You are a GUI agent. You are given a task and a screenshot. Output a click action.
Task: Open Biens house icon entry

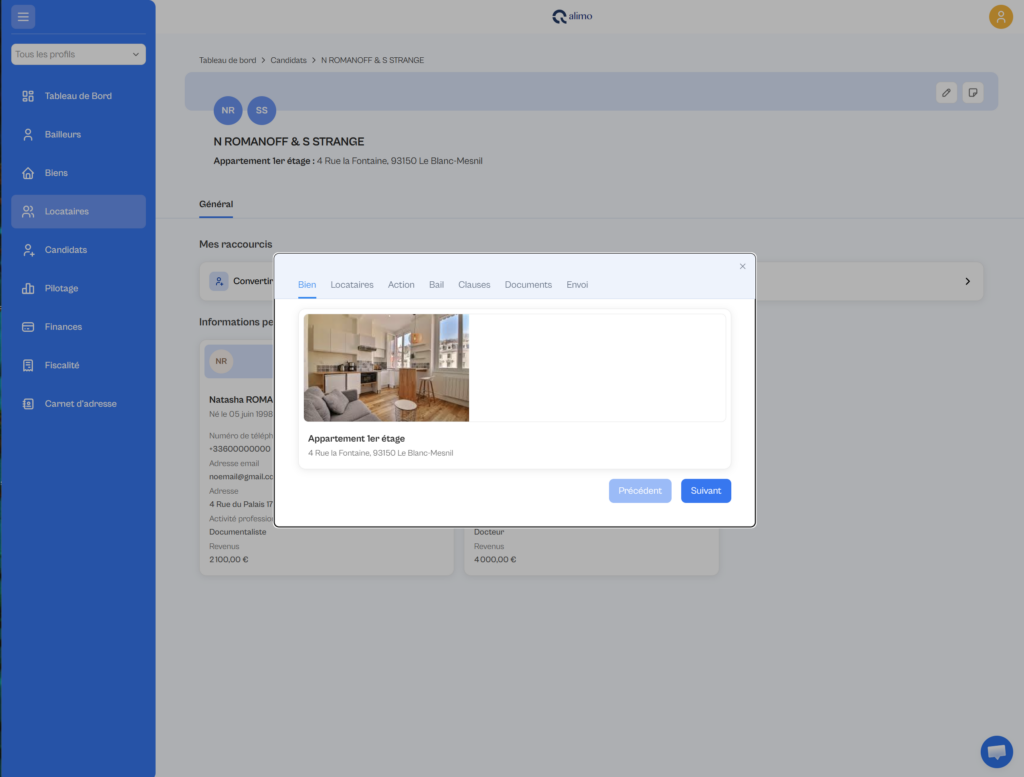click(x=78, y=173)
